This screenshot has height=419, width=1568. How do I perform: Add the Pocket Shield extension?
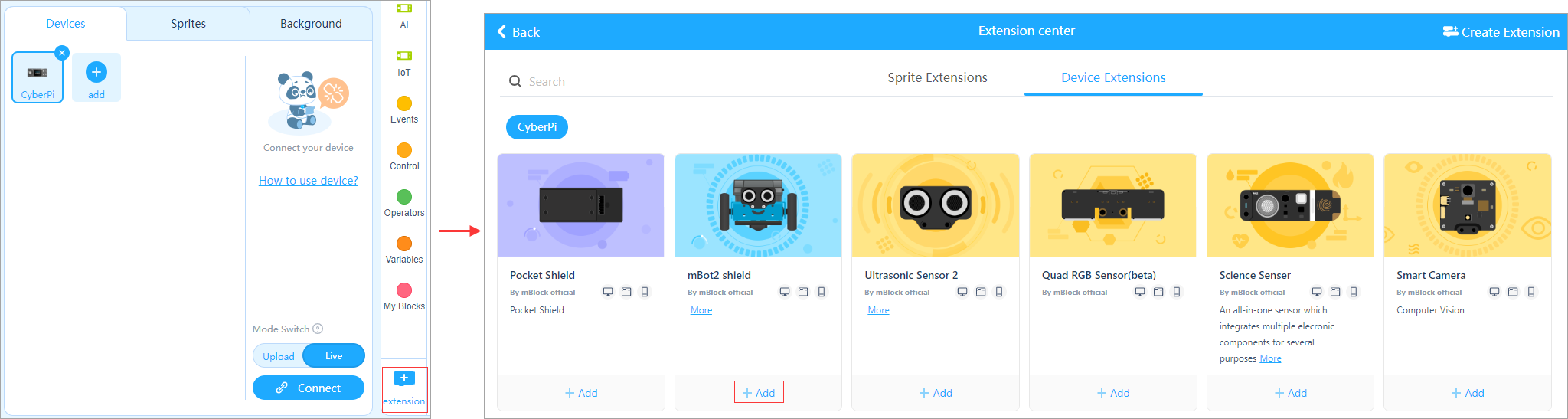point(581,393)
